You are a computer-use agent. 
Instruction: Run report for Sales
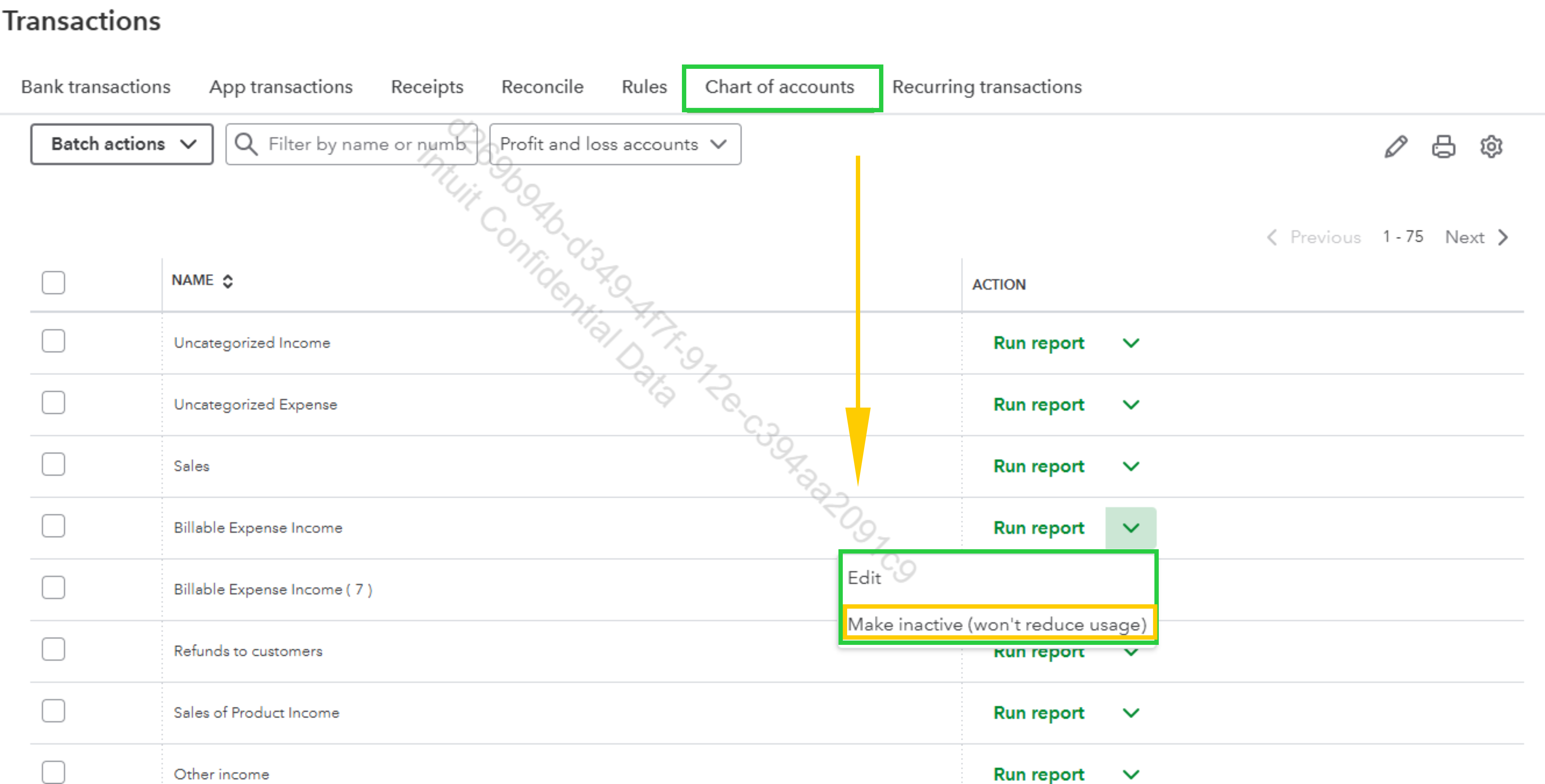[1039, 467]
